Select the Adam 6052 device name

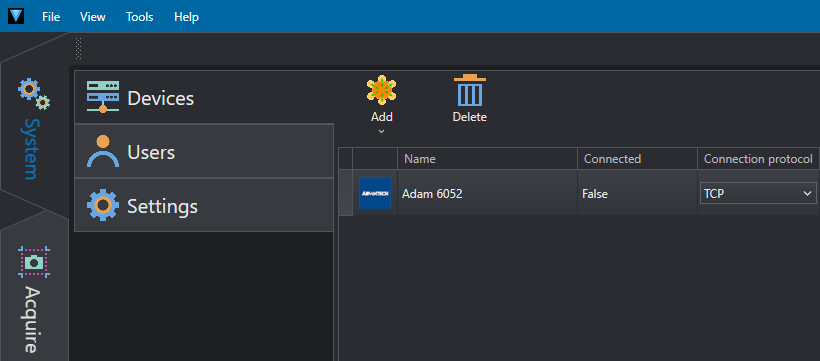point(432,194)
